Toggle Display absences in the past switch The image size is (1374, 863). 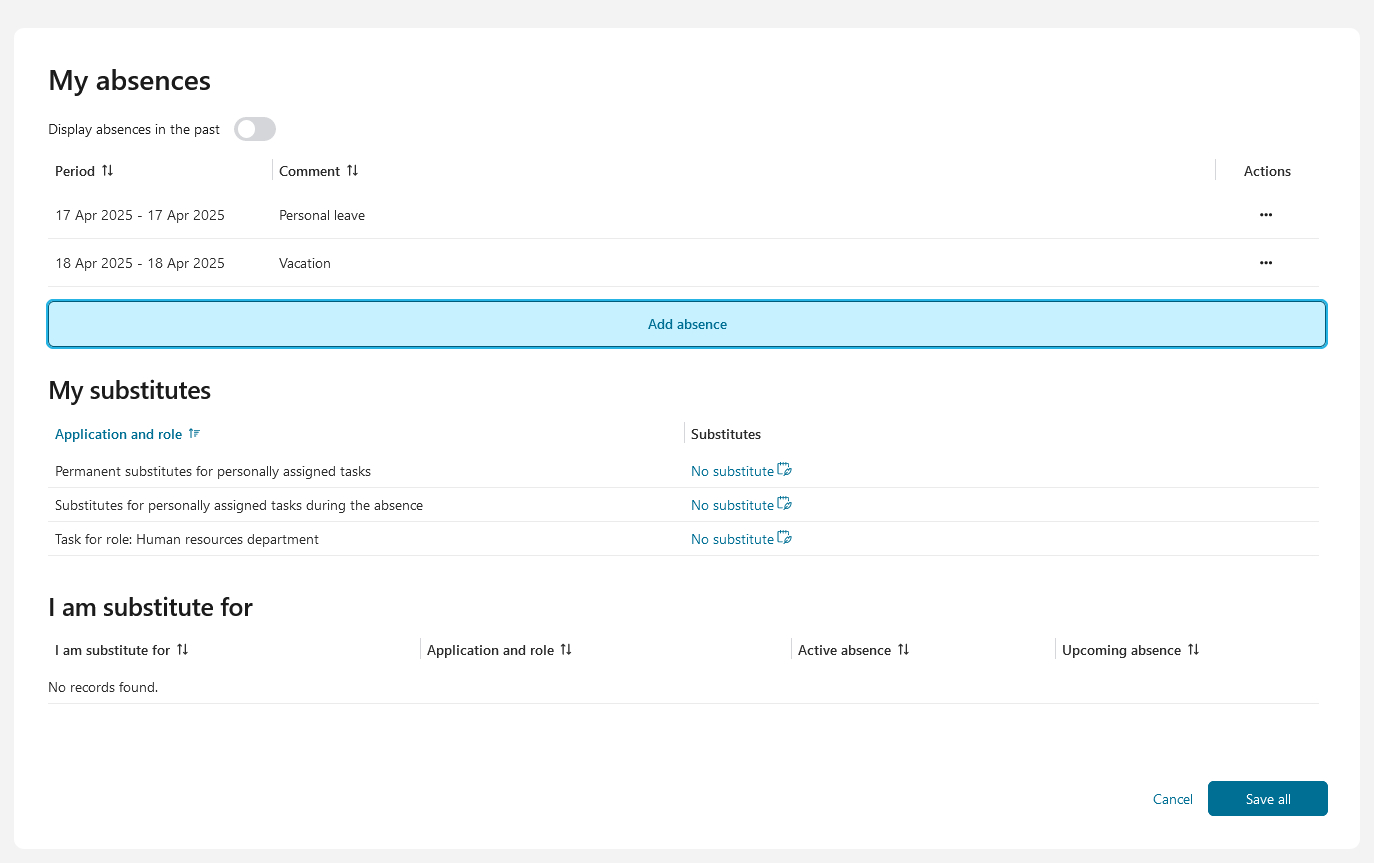(255, 129)
